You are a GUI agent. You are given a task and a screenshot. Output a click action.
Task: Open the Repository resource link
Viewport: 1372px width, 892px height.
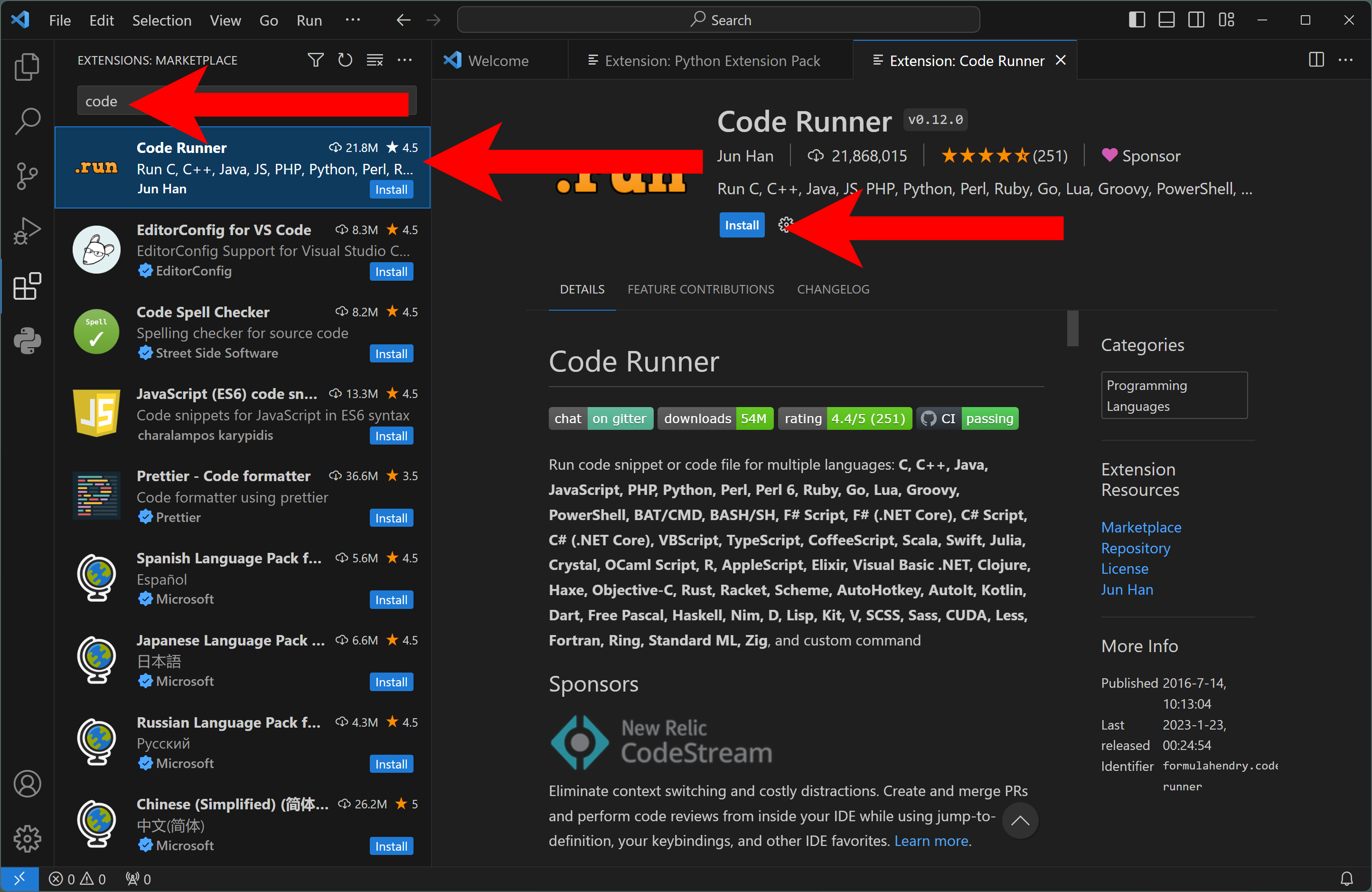point(1136,548)
